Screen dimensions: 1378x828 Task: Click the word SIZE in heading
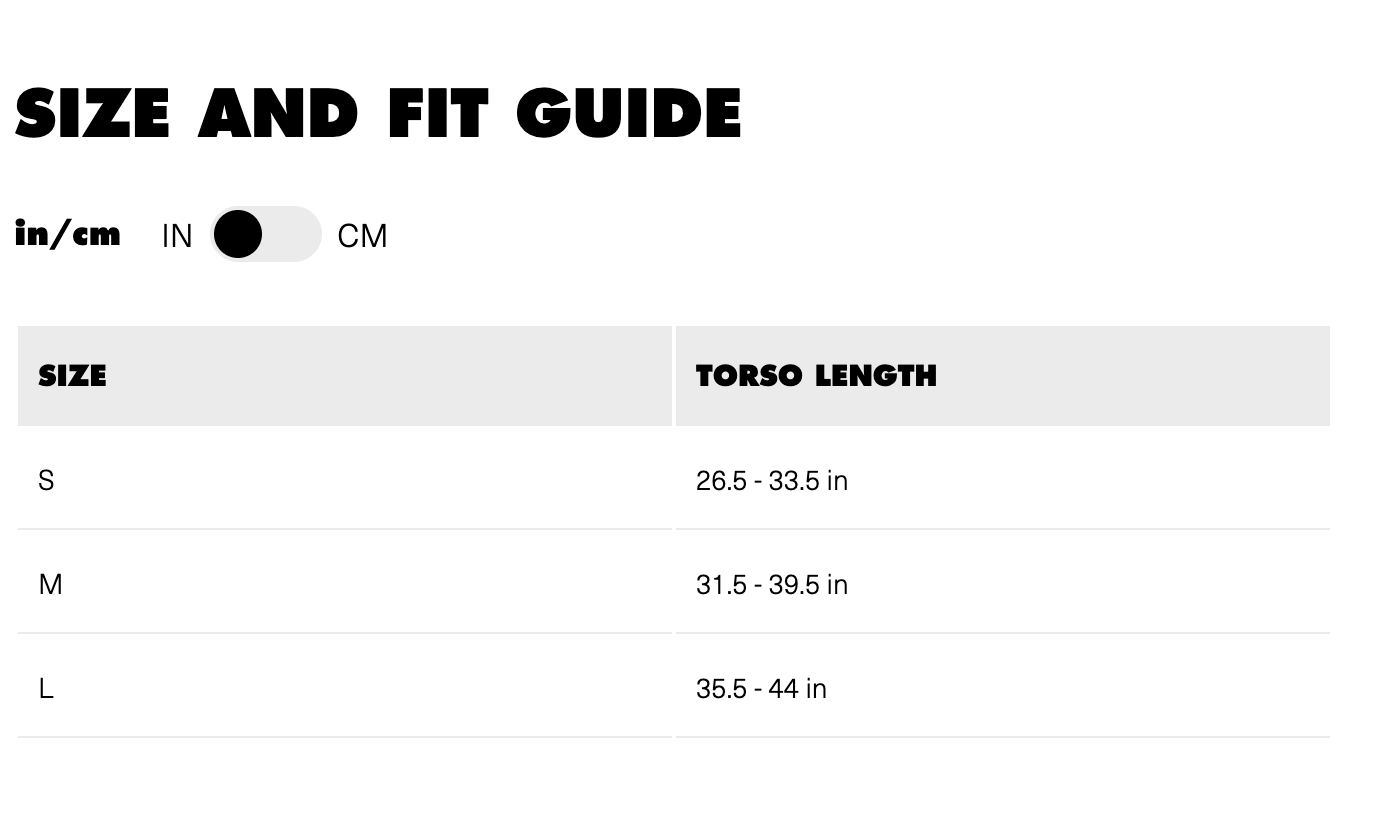coord(92,113)
